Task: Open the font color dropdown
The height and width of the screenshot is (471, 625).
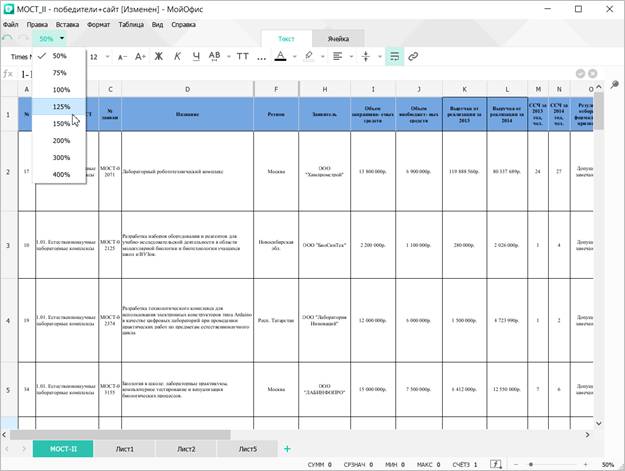Action: (x=295, y=56)
